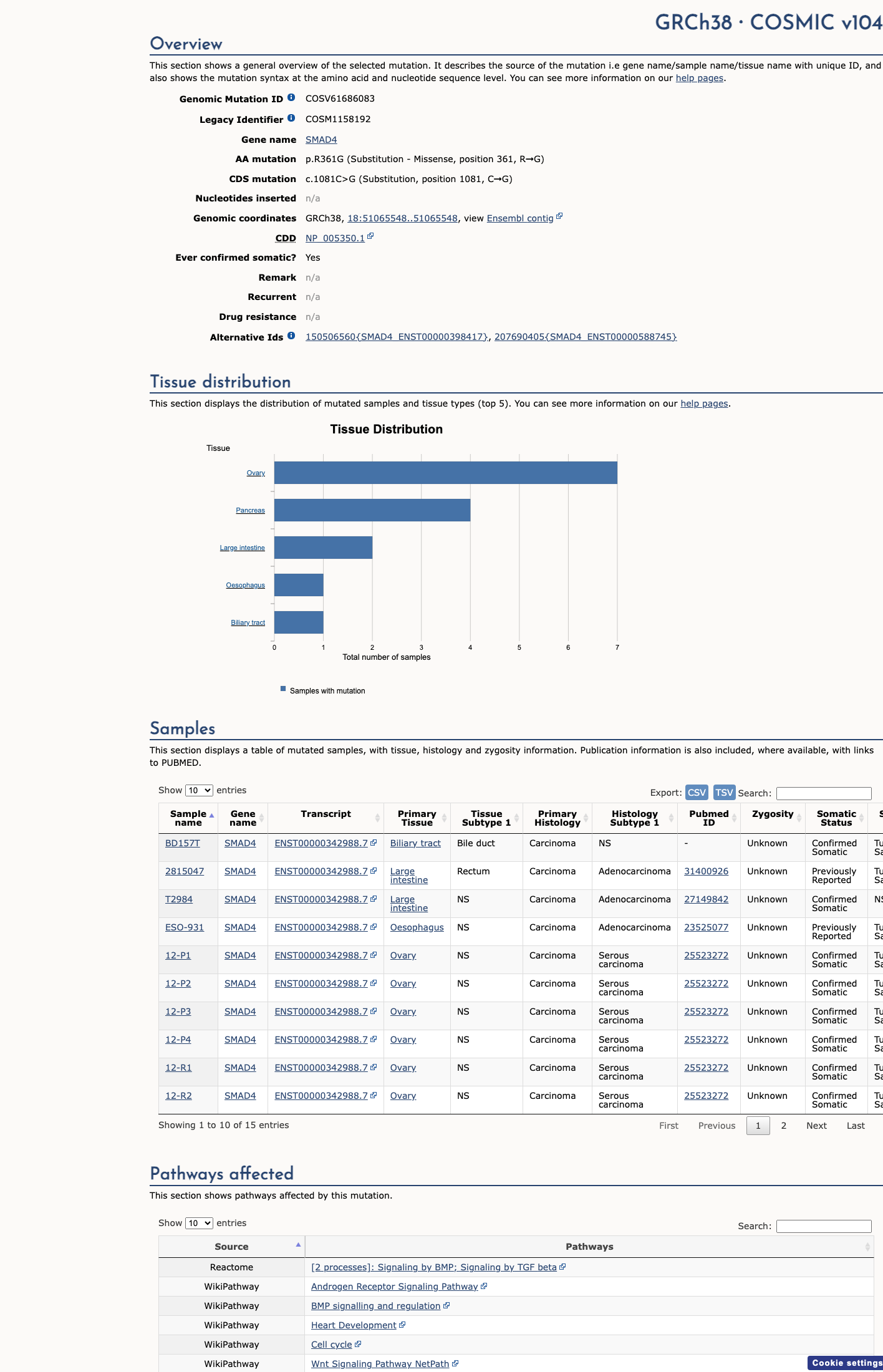883x1372 pixels.
Task: Export samples table as CSV
Action: (697, 792)
